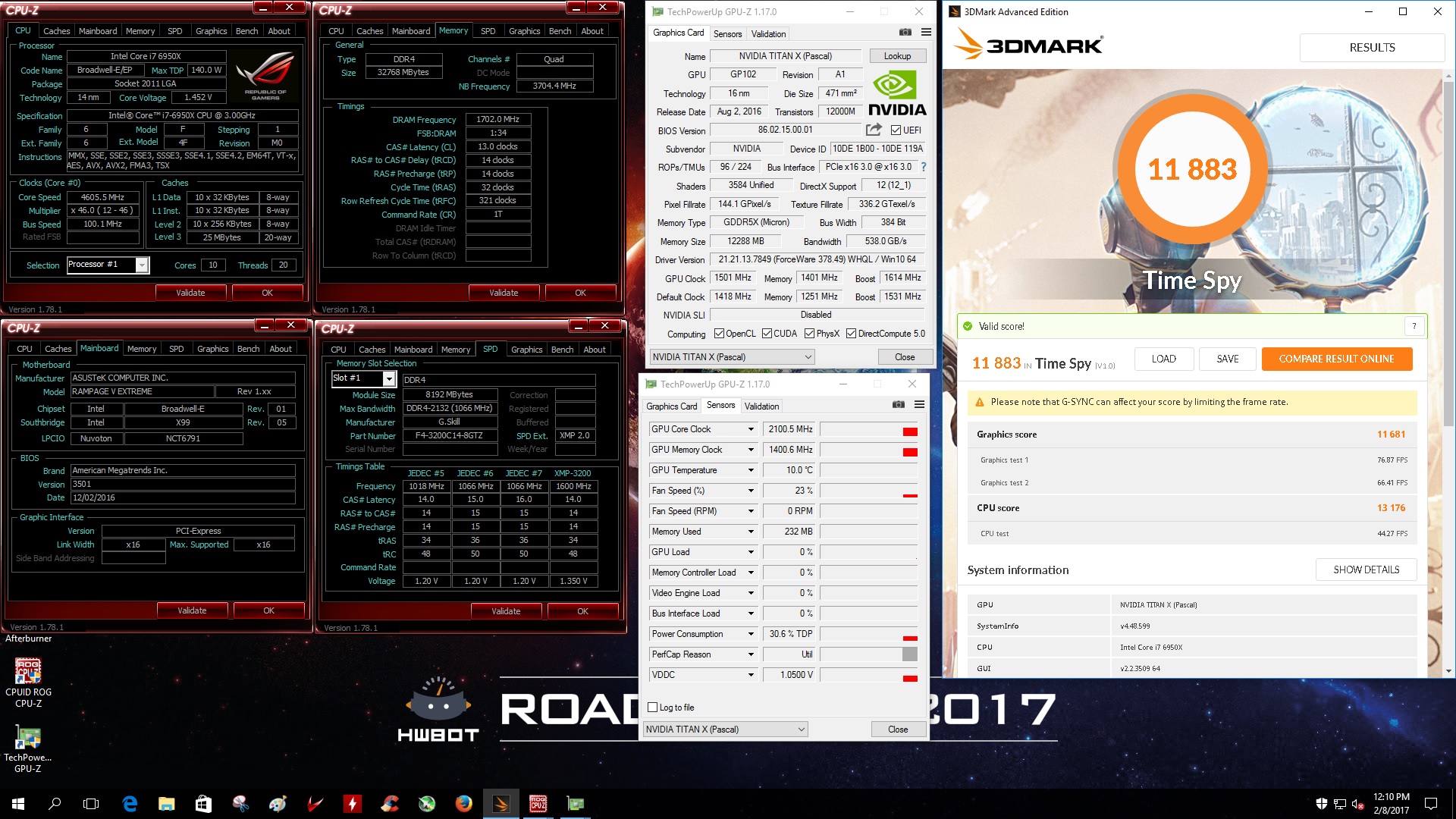Enable the Log to file checkbox
Image resolution: width=1456 pixels, height=819 pixels.
652,708
